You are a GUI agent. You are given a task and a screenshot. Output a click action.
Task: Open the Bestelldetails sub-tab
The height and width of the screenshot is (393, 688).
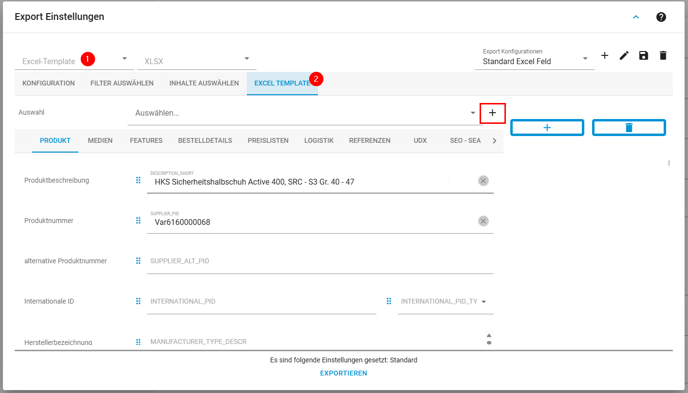coord(205,141)
